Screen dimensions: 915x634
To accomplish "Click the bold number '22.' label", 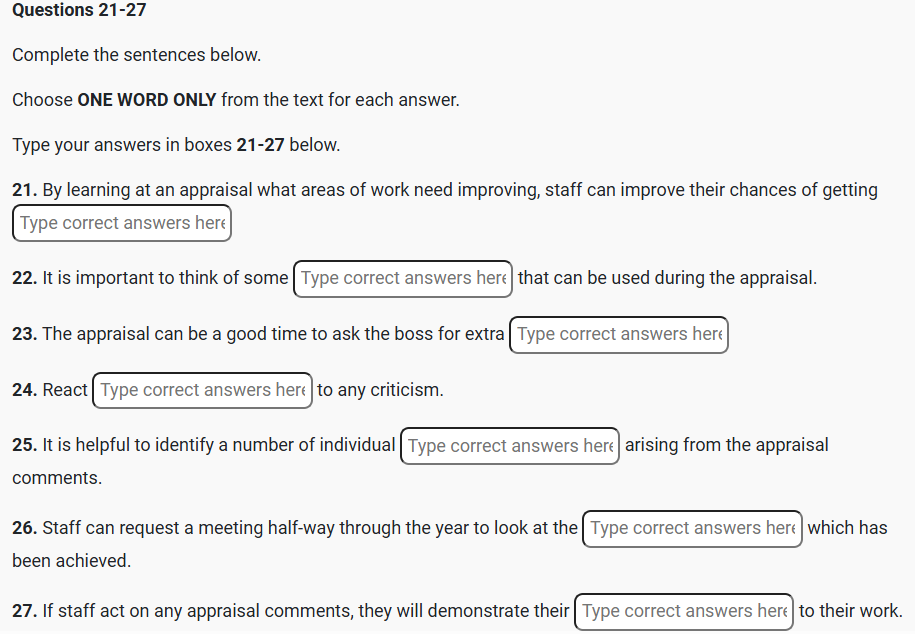I will tap(24, 278).
